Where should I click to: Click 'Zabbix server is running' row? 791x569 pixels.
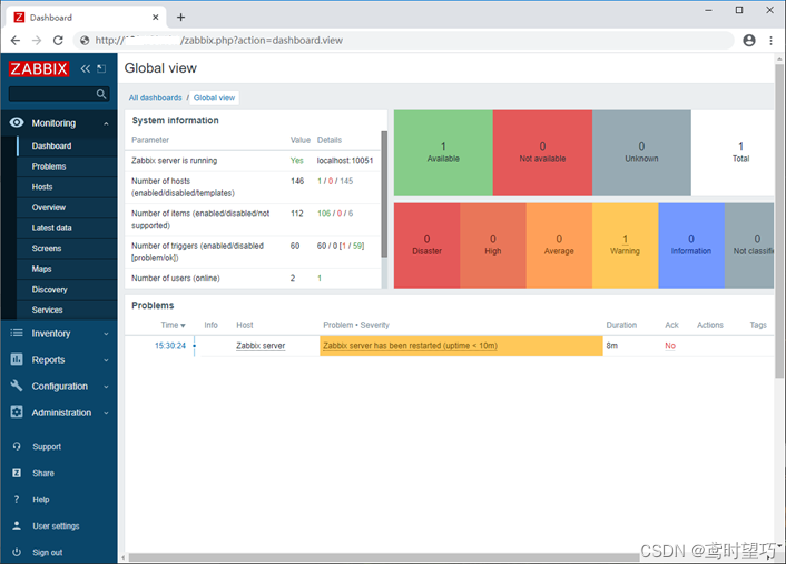(253, 161)
